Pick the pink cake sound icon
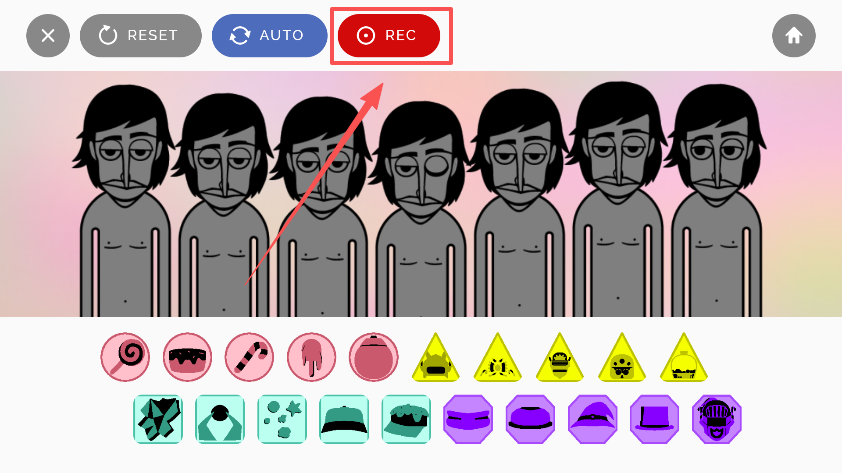 click(x=187, y=357)
